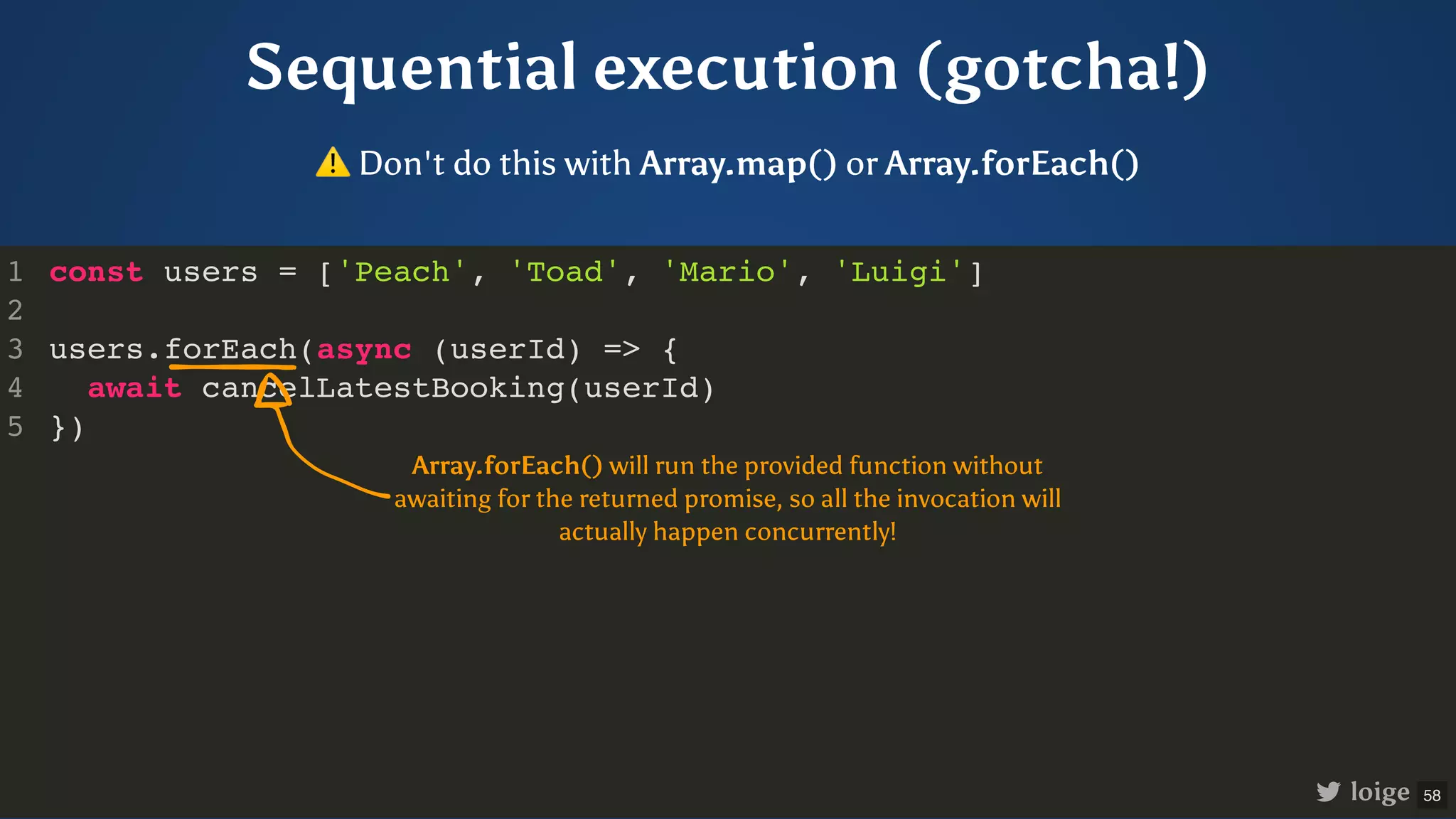Click the 'await' keyword on line 4
The image size is (1456, 819).
134,388
